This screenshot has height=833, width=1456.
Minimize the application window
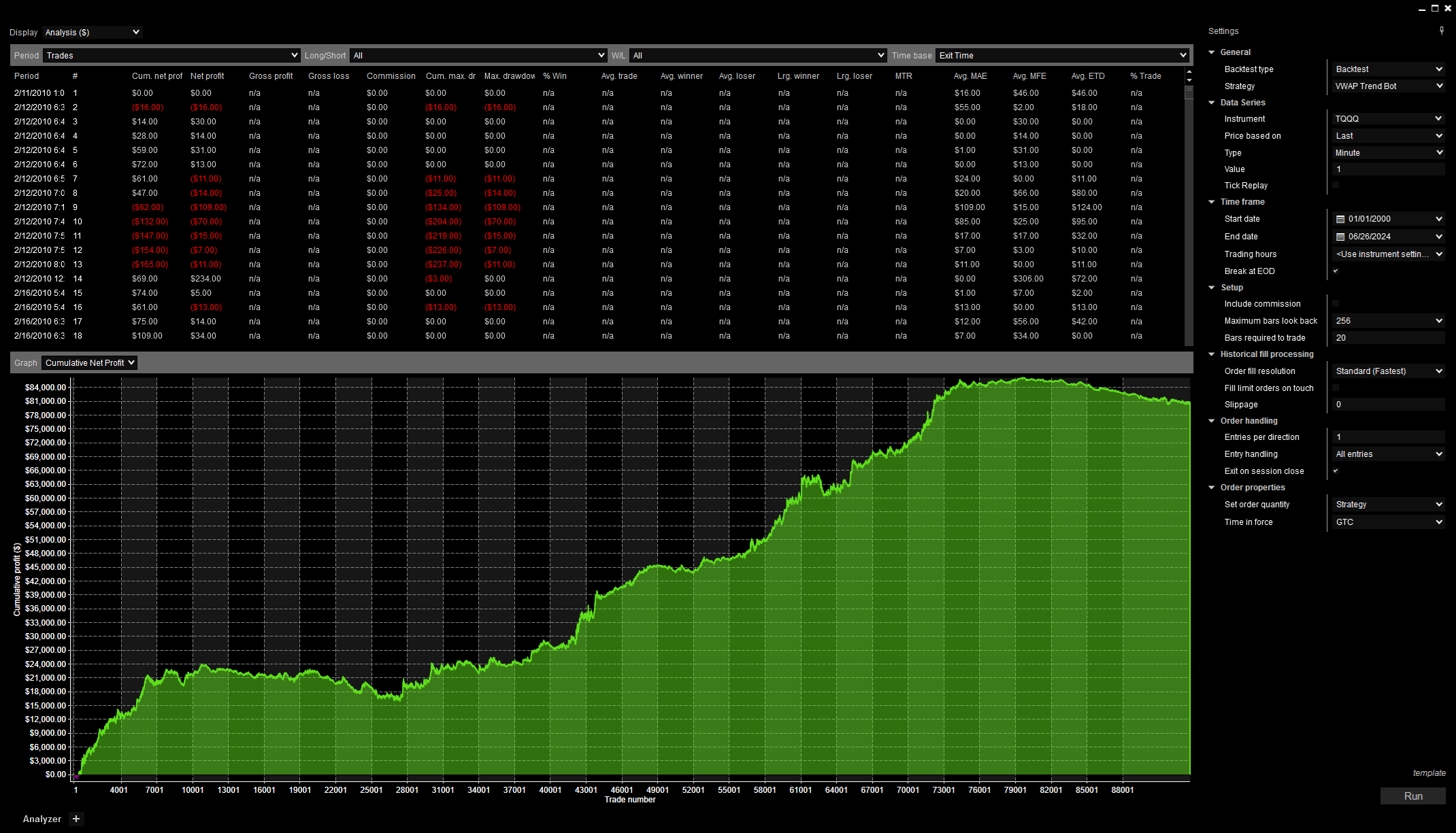click(1422, 8)
